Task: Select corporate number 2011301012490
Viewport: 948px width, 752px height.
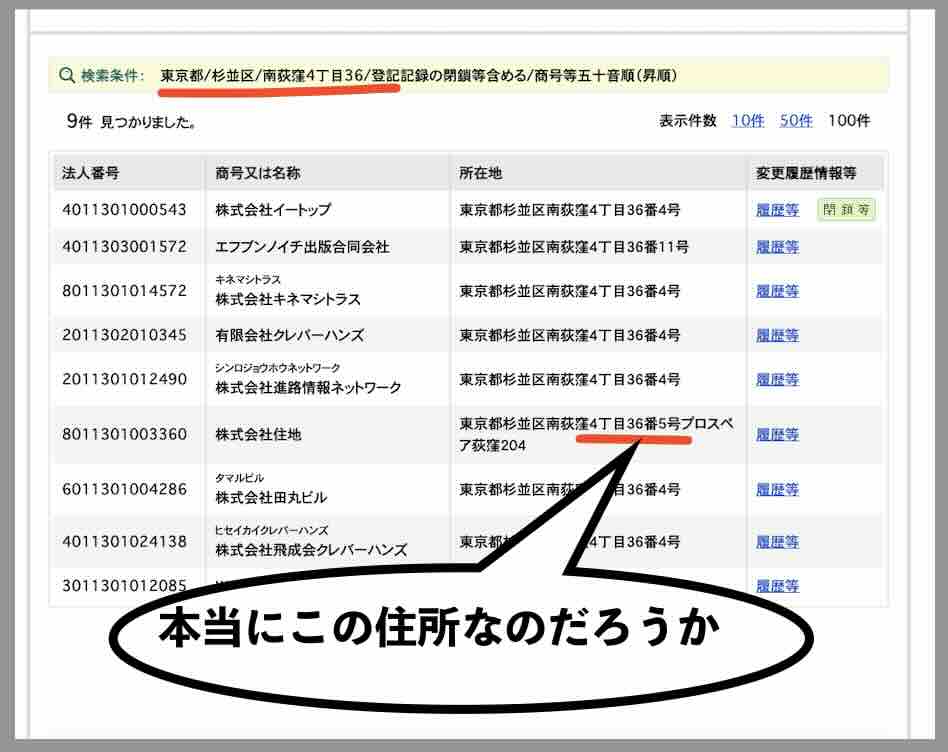Action: [x=124, y=379]
